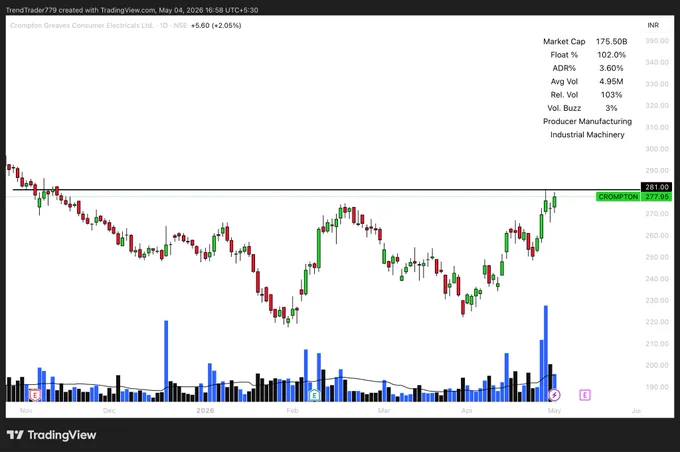The image size is (680, 452).
Task: Click the 2026 label on the time axis
Action: click(x=205, y=410)
